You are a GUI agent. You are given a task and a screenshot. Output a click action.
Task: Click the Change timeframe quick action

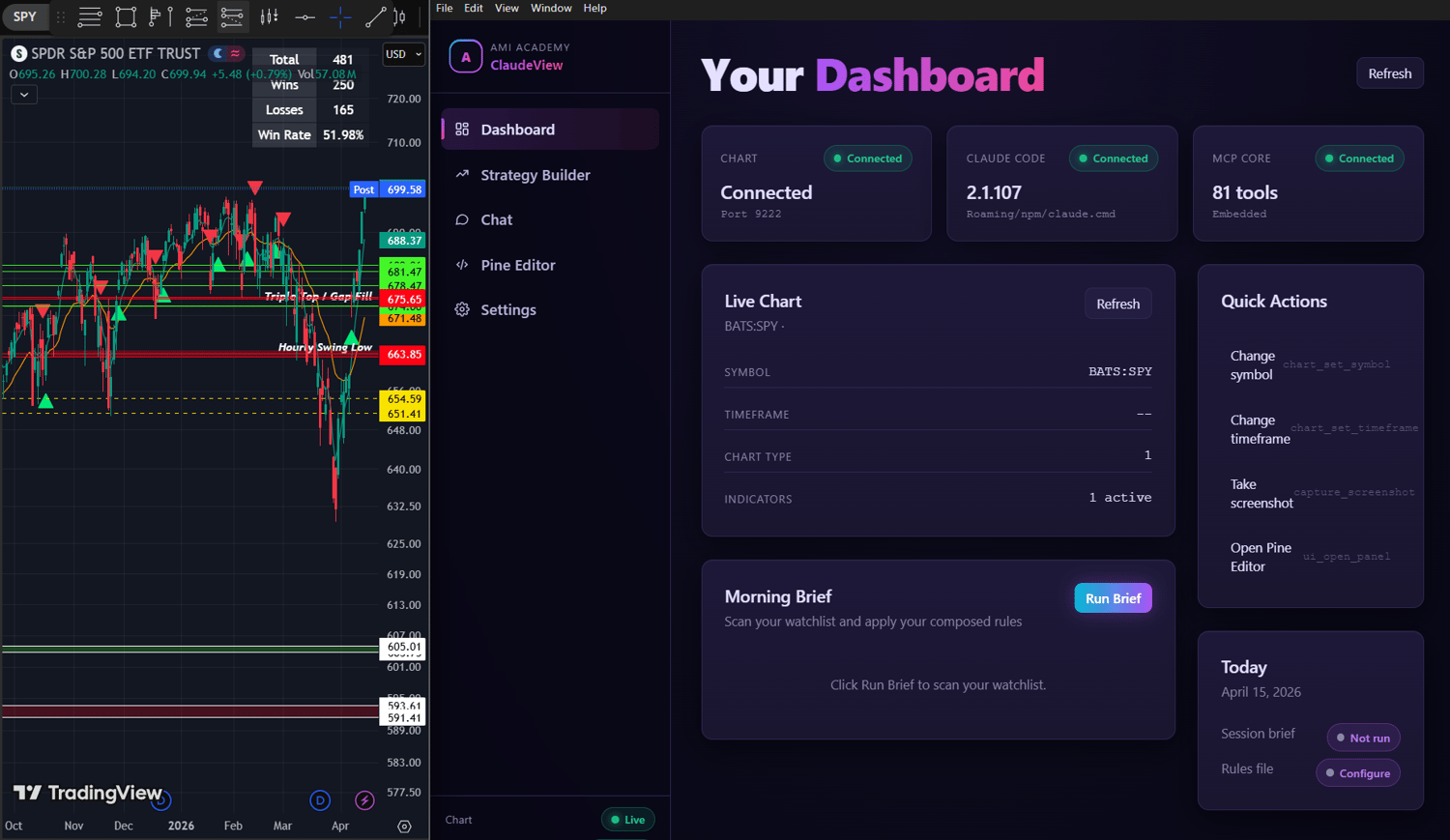point(1311,429)
